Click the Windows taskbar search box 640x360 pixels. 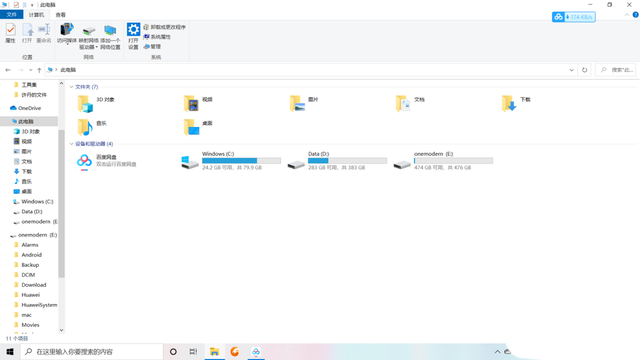[x=92, y=351]
